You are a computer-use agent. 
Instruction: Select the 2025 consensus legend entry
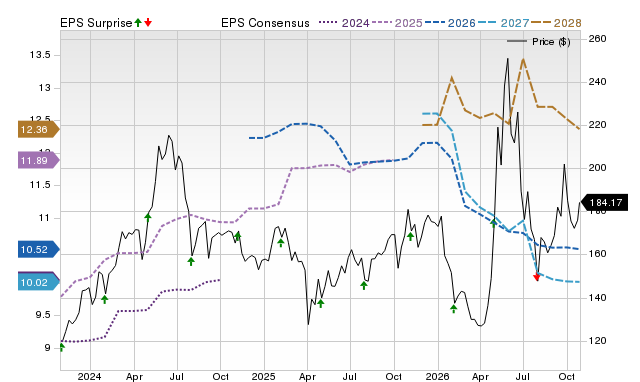point(397,23)
